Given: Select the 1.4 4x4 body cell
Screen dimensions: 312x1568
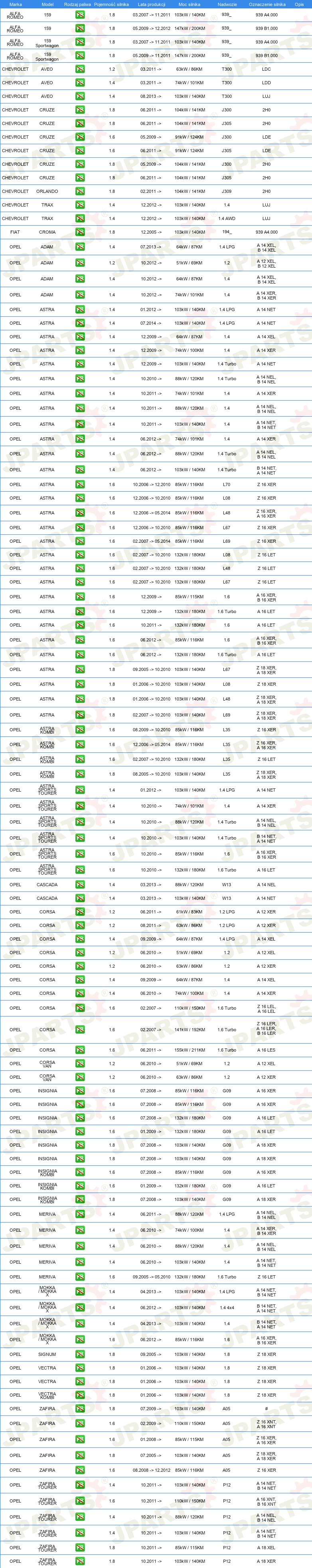Looking at the screenshot, I should pyautogui.click(x=227, y=1308).
